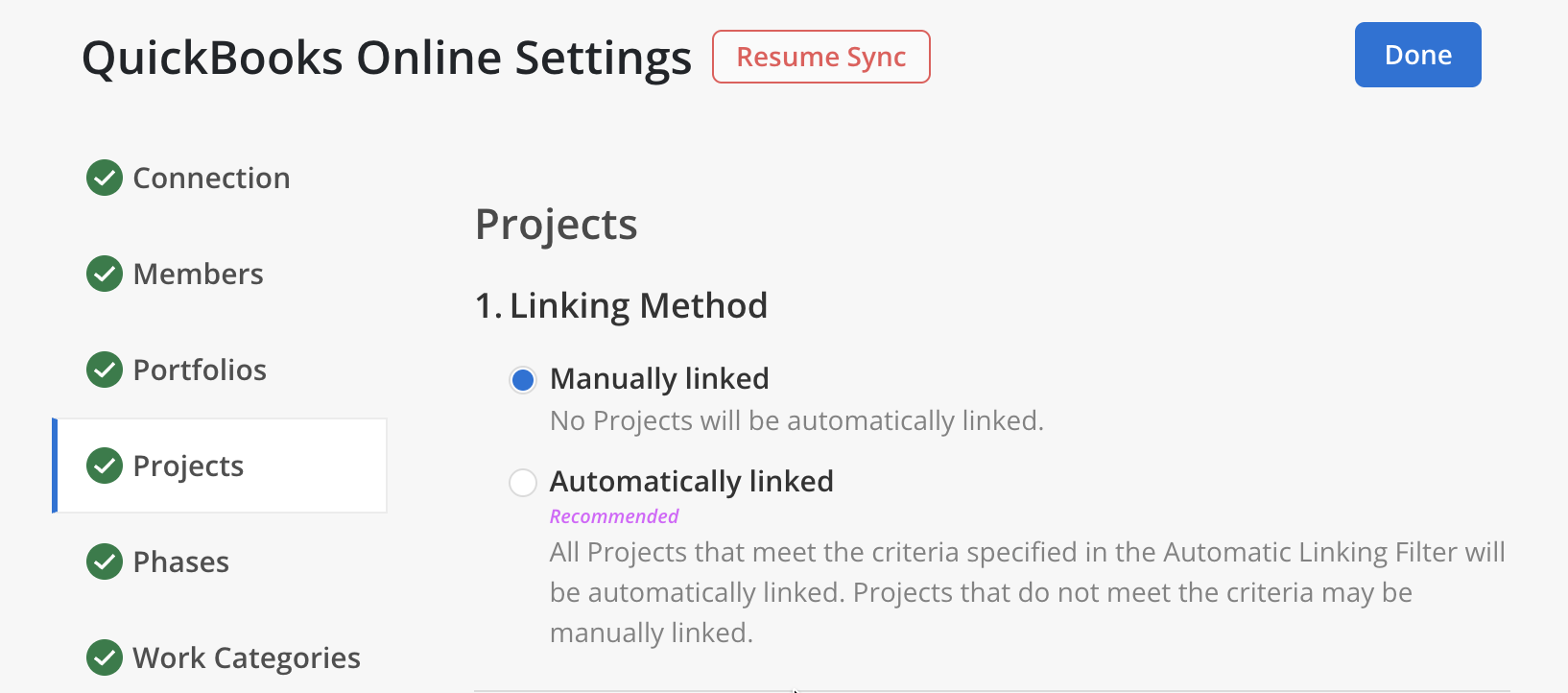Viewport: 1568px width, 693px height.
Task: Click the green checkmark icon beside Members
Action: 105,274
